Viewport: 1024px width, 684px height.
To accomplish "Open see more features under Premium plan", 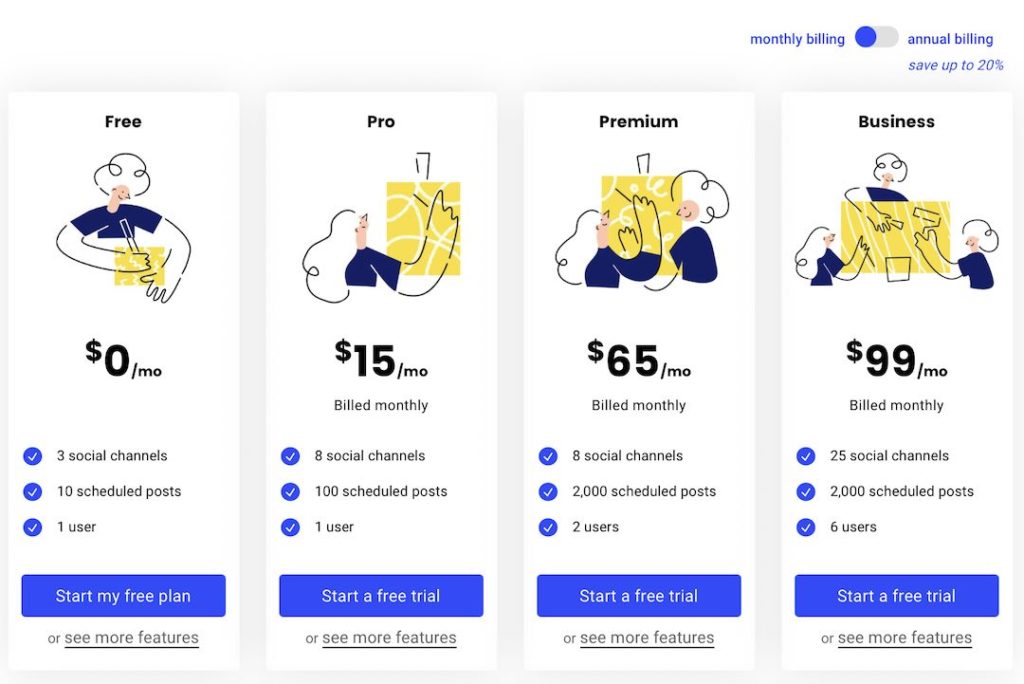I will tap(647, 638).
